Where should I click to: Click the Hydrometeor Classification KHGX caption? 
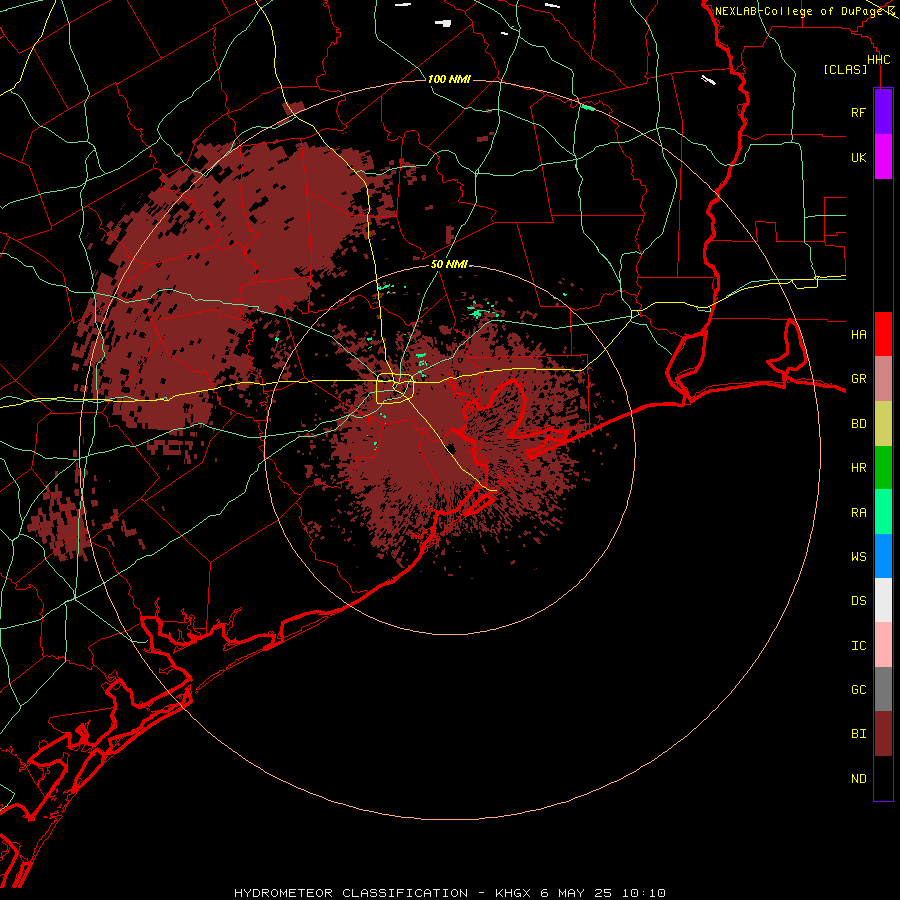[449, 893]
